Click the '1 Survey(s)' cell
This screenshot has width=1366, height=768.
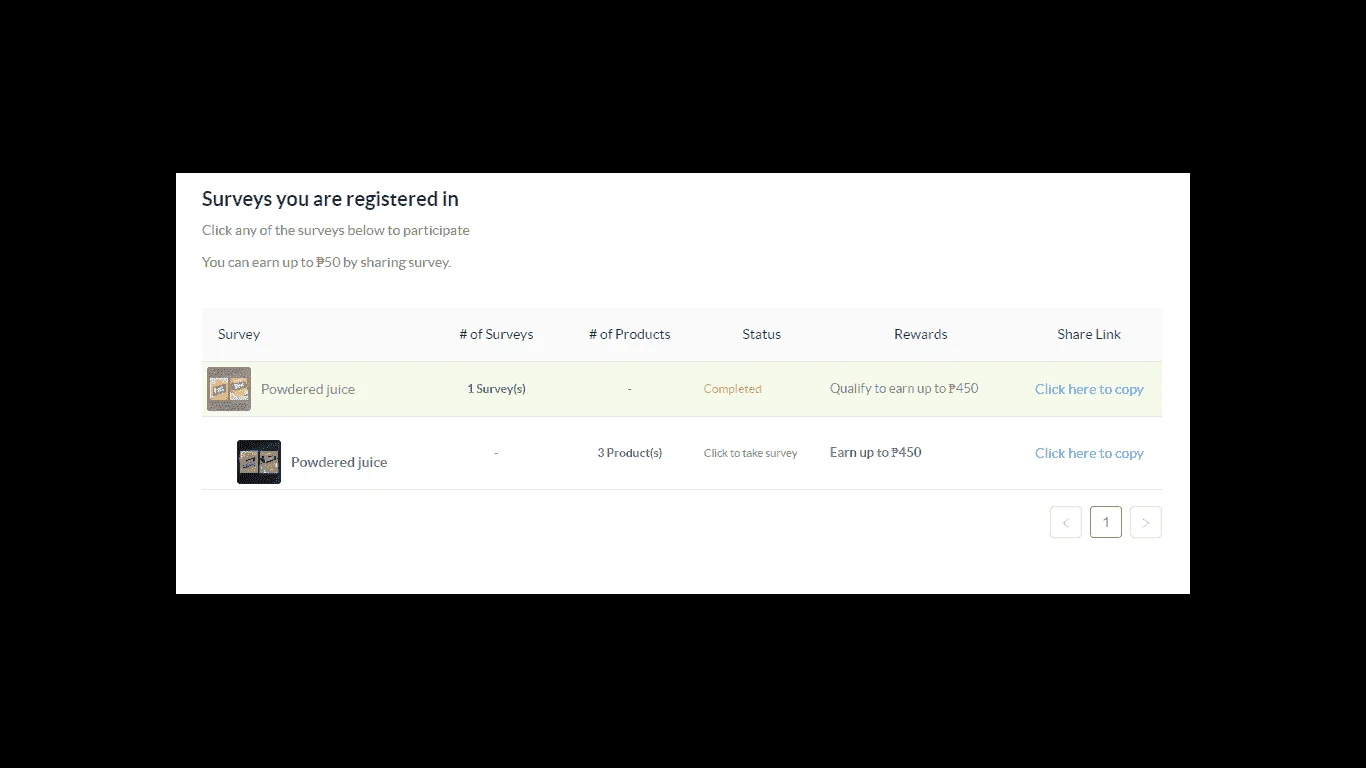(x=496, y=389)
